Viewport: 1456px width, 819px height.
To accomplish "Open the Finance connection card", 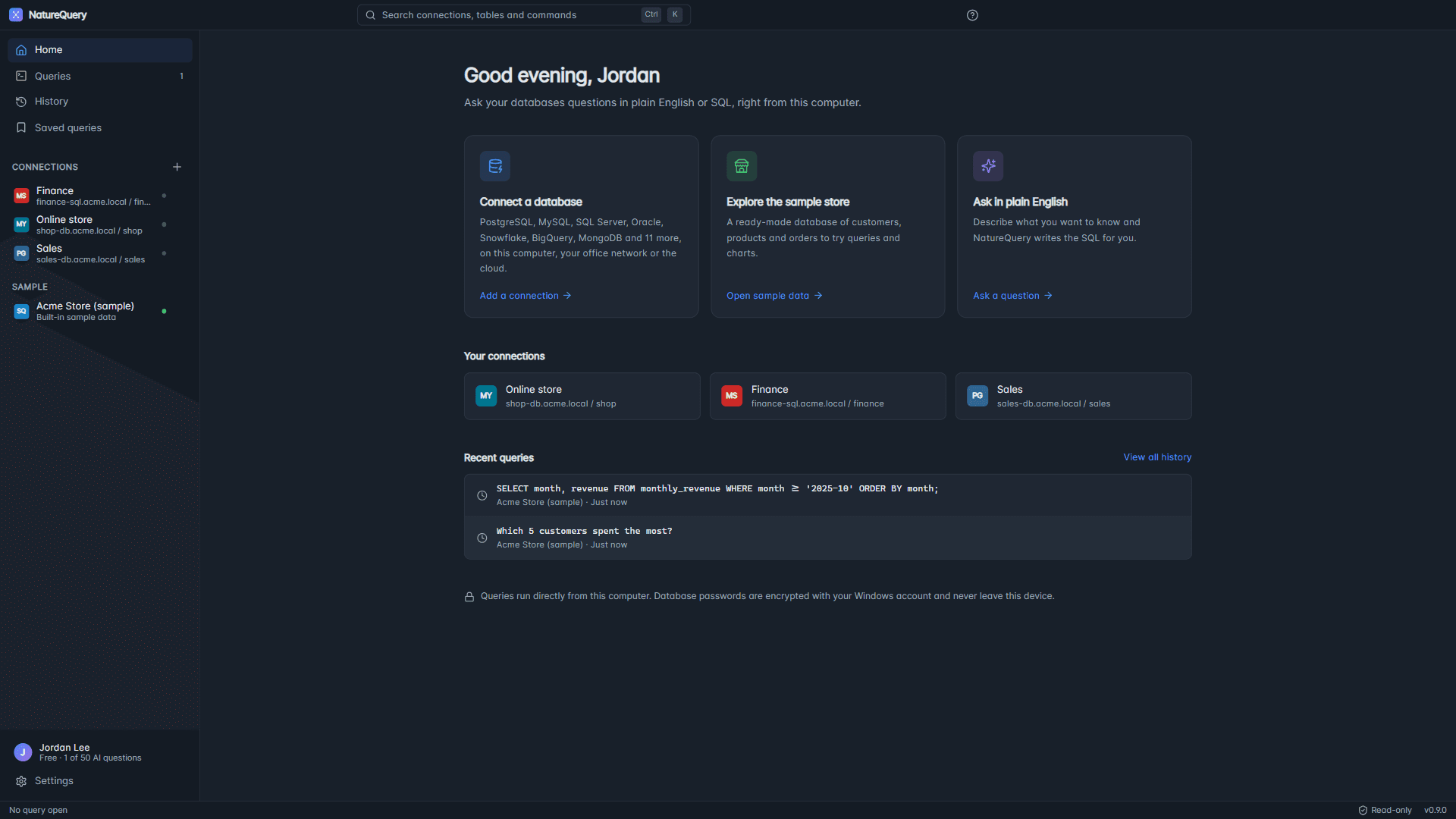I will tap(827, 396).
